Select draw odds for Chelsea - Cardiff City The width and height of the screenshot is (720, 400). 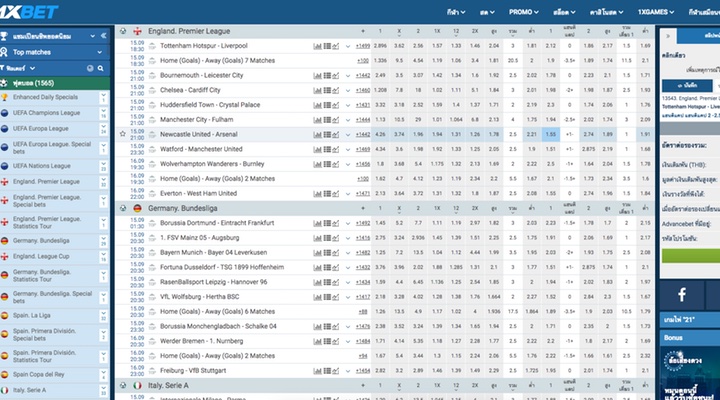399,90
